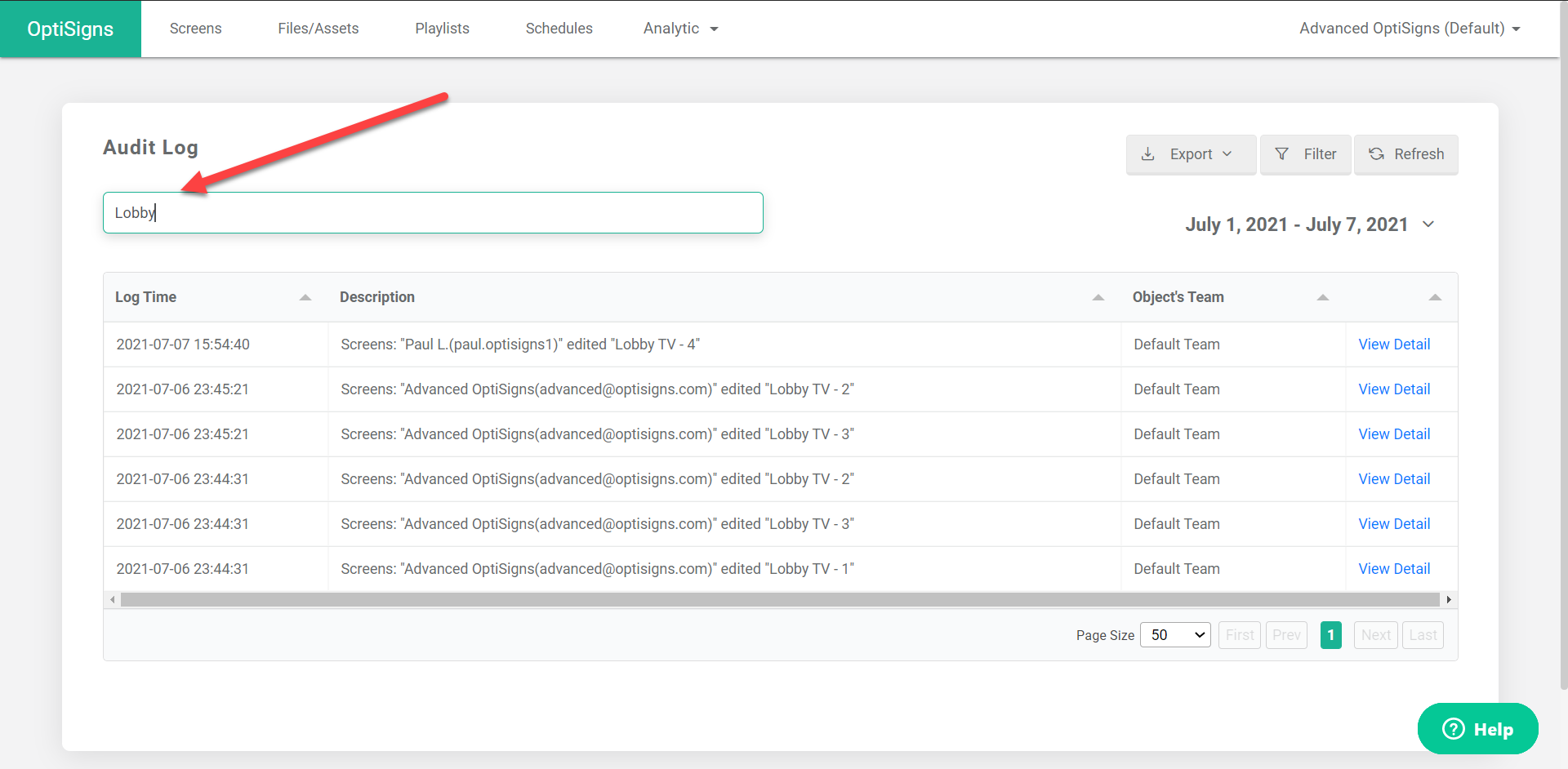The image size is (1568, 769).
Task: Open Advanced OptiSigns account dropdown
Action: tap(1410, 29)
